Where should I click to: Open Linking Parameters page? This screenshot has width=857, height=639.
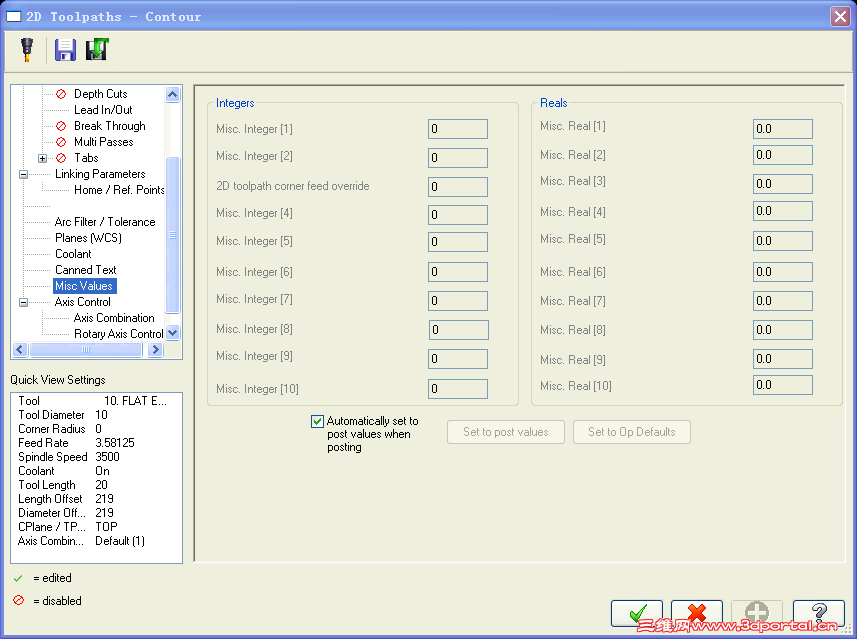tap(100, 174)
